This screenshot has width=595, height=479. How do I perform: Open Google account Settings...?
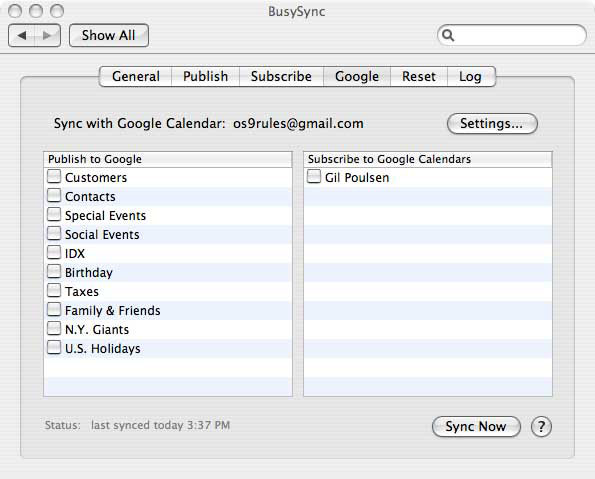click(x=492, y=124)
